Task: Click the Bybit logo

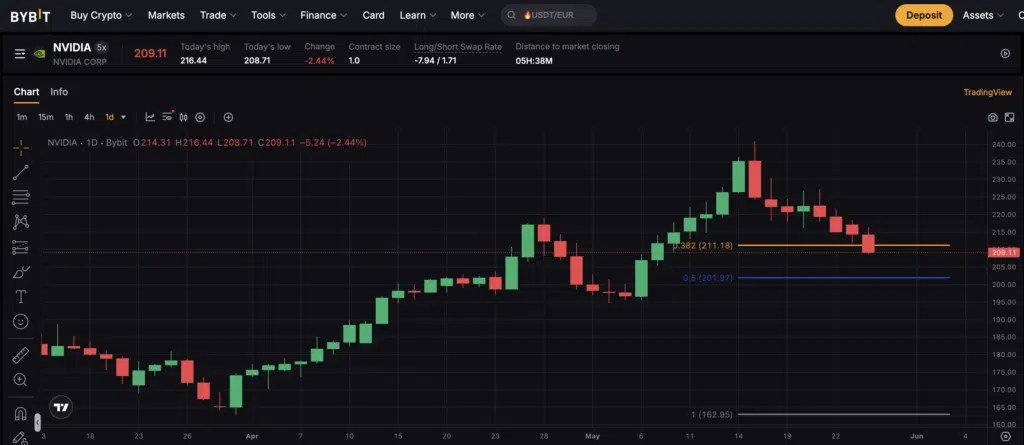Action: pyautogui.click(x=30, y=16)
